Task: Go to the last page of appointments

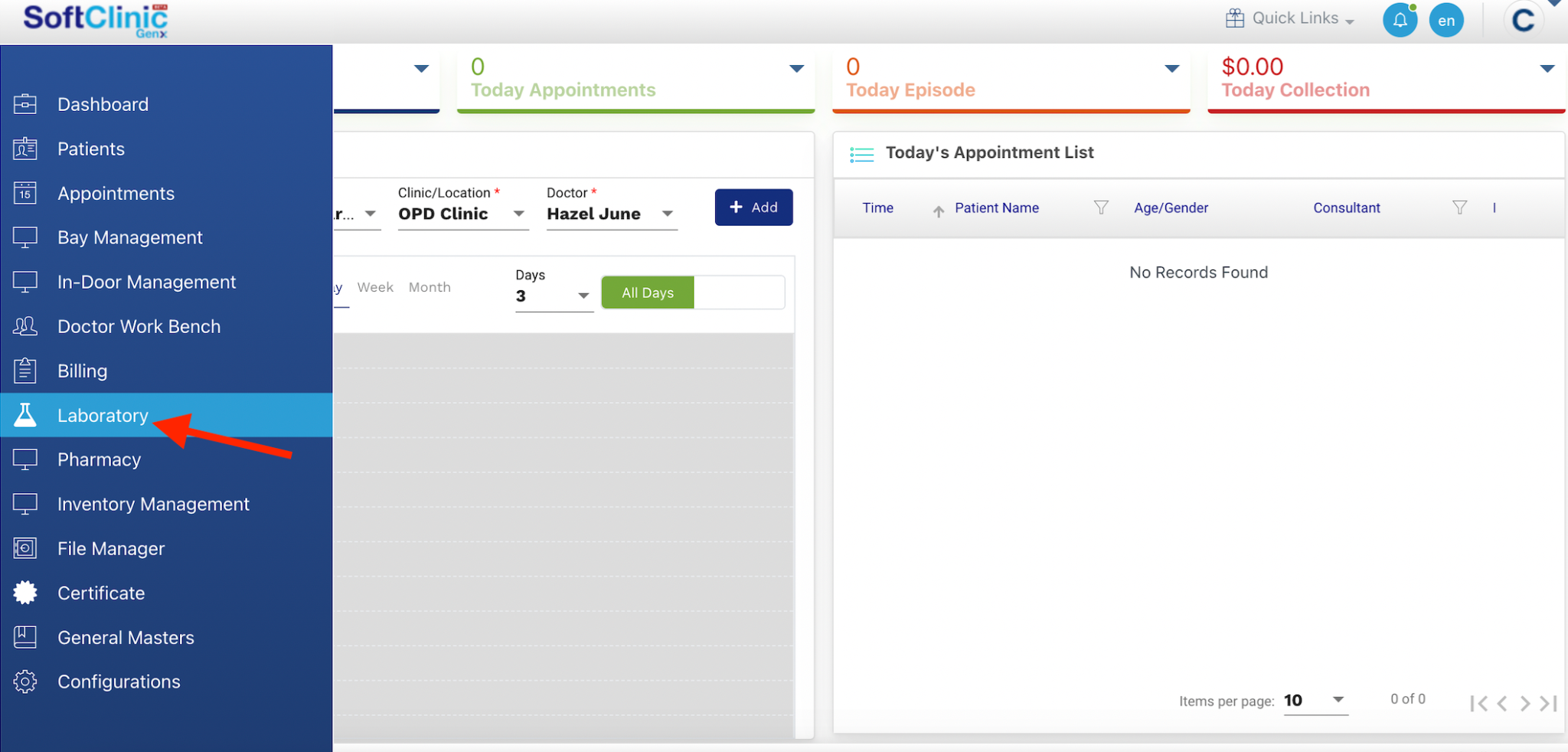Action: (x=1549, y=703)
